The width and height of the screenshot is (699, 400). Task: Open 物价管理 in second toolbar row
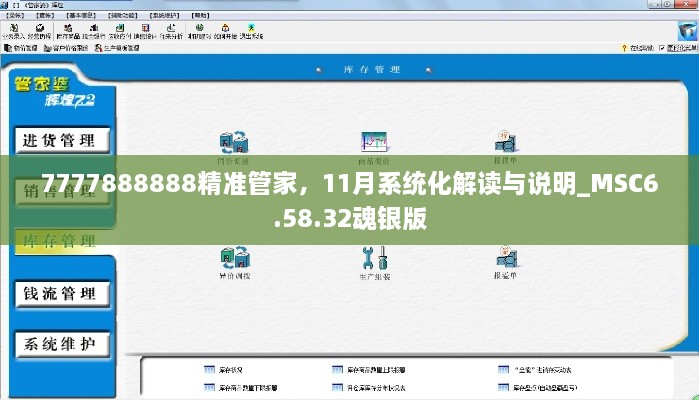click(21, 48)
